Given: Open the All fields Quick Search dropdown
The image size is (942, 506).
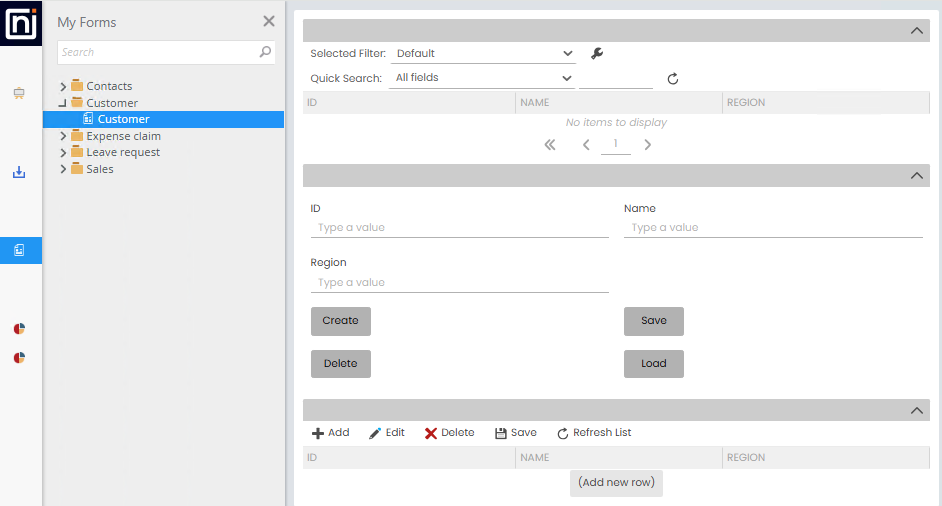Looking at the screenshot, I should 484,78.
